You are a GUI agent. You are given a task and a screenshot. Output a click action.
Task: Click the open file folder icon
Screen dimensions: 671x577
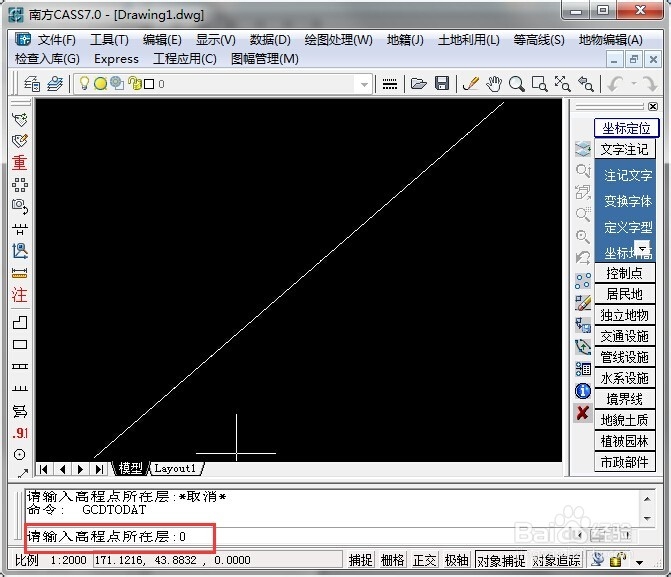(419, 83)
